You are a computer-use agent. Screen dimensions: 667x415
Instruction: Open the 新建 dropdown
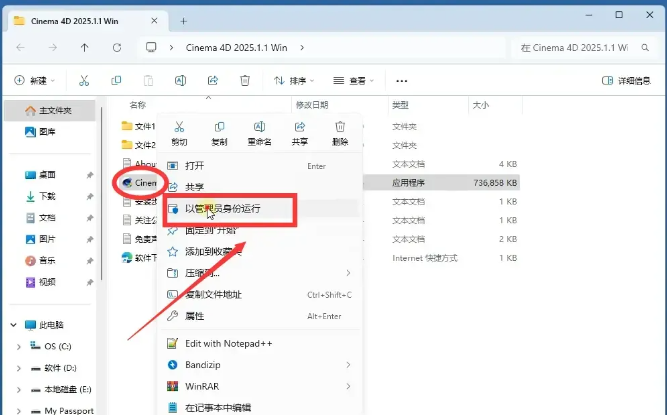(x=34, y=80)
